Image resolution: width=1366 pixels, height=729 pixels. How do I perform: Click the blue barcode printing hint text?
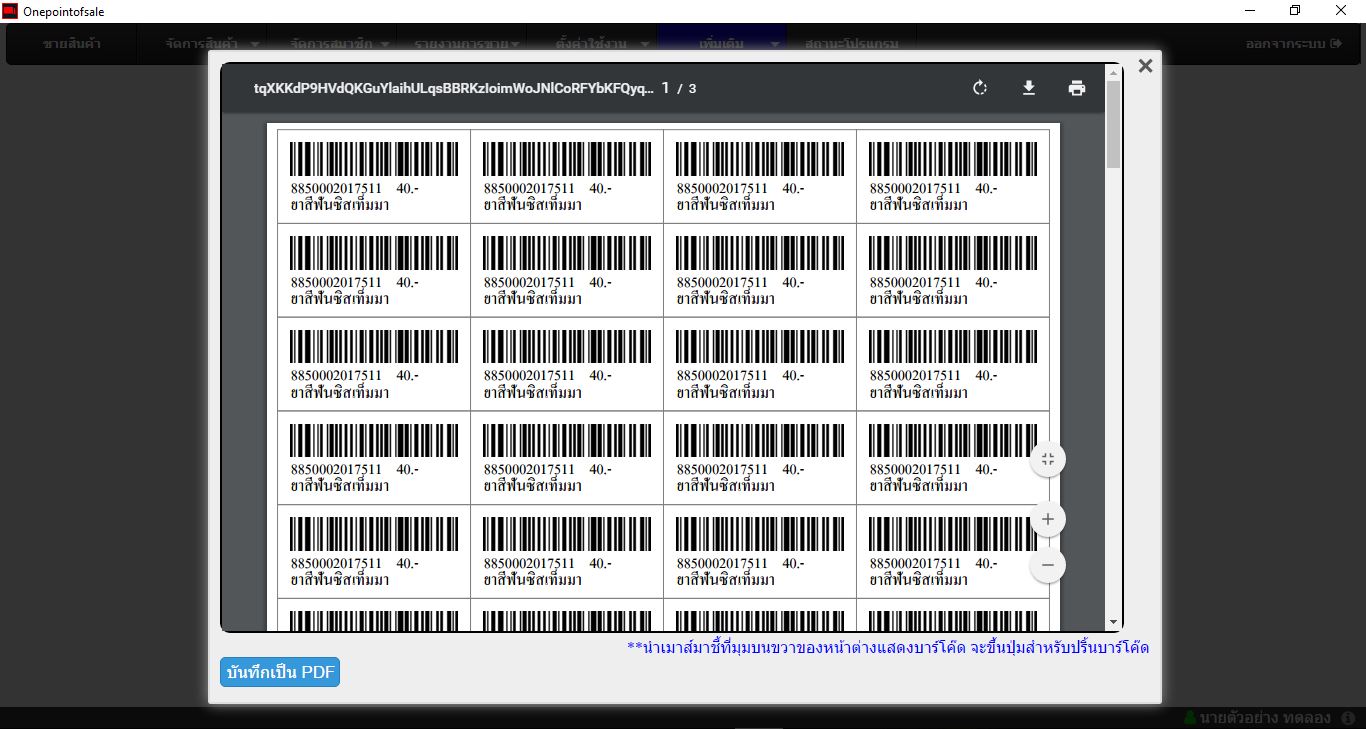888,647
